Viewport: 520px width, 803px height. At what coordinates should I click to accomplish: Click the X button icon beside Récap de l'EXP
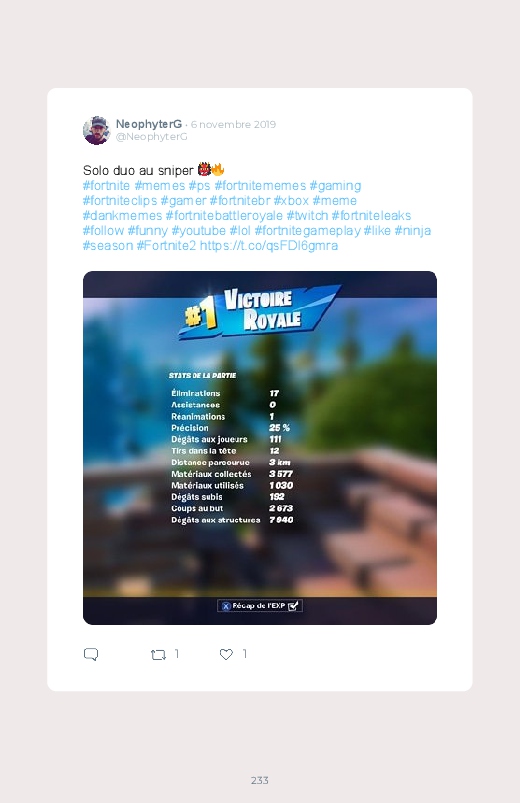[226, 606]
